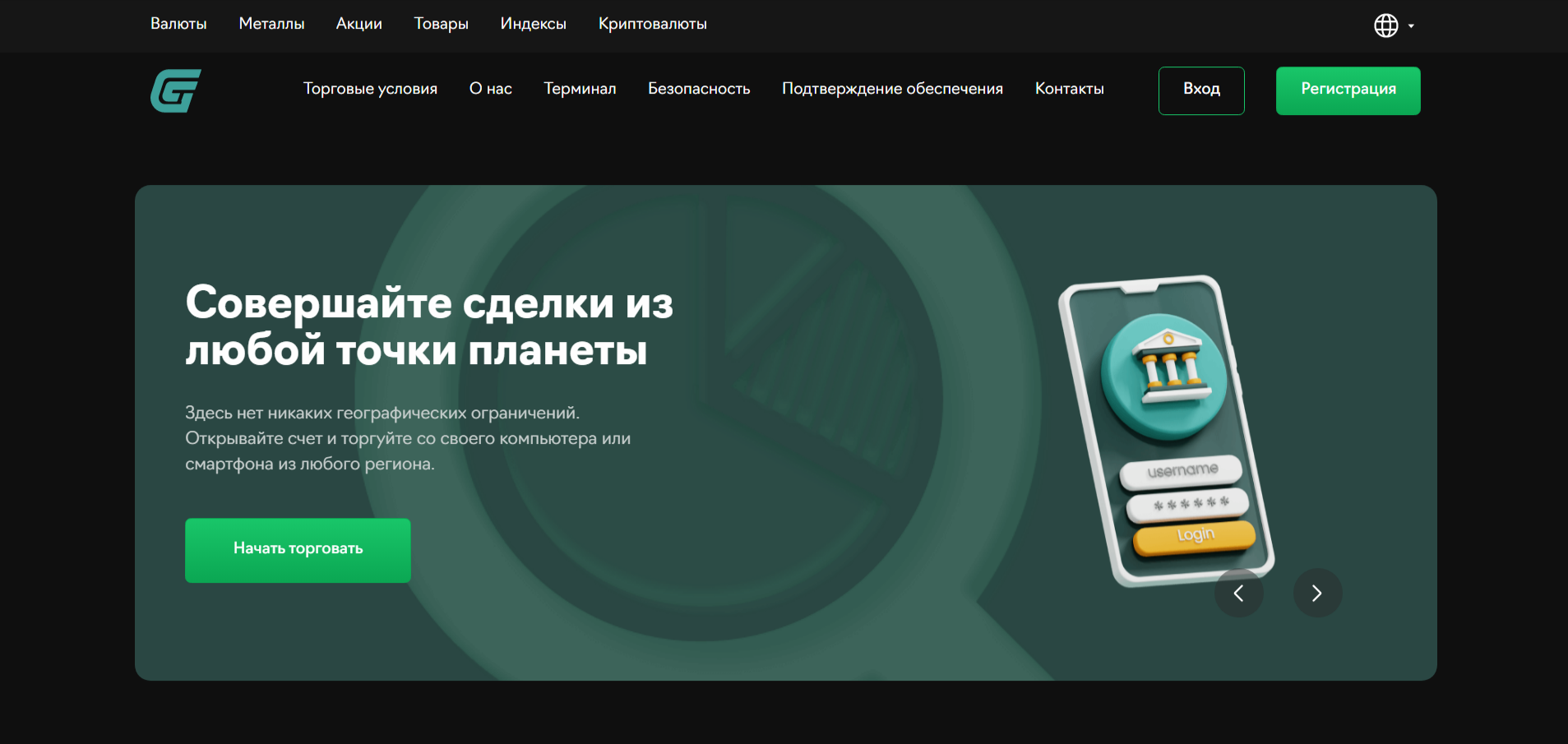Select Акции in the top bar

click(358, 24)
